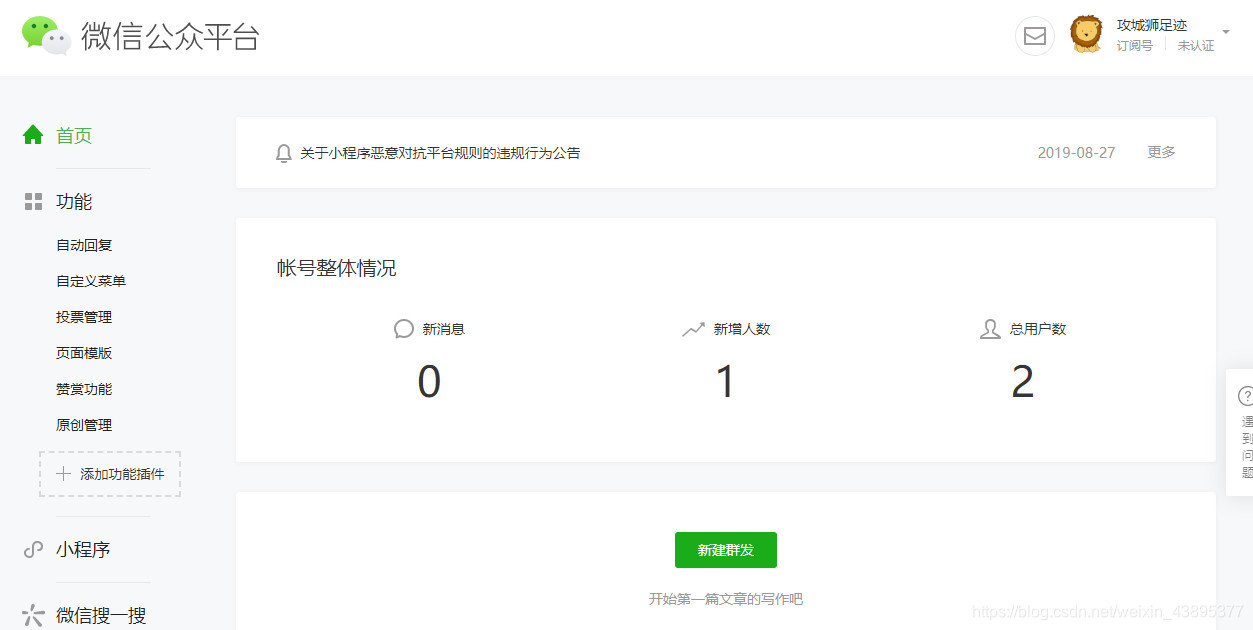Click the 总用户数 label
1253x630 pixels.
click(1038, 329)
